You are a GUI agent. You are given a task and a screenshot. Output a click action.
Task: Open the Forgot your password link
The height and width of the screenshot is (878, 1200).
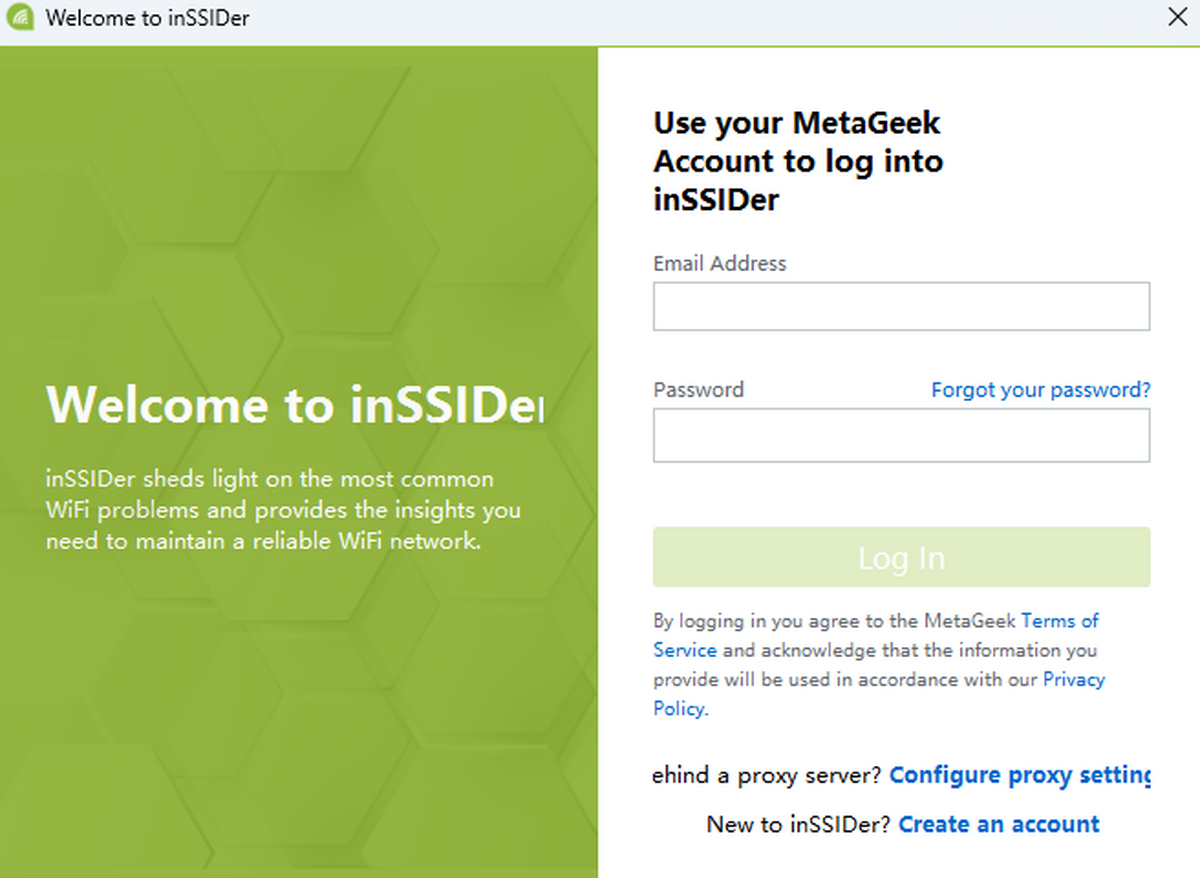click(x=1041, y=390)
